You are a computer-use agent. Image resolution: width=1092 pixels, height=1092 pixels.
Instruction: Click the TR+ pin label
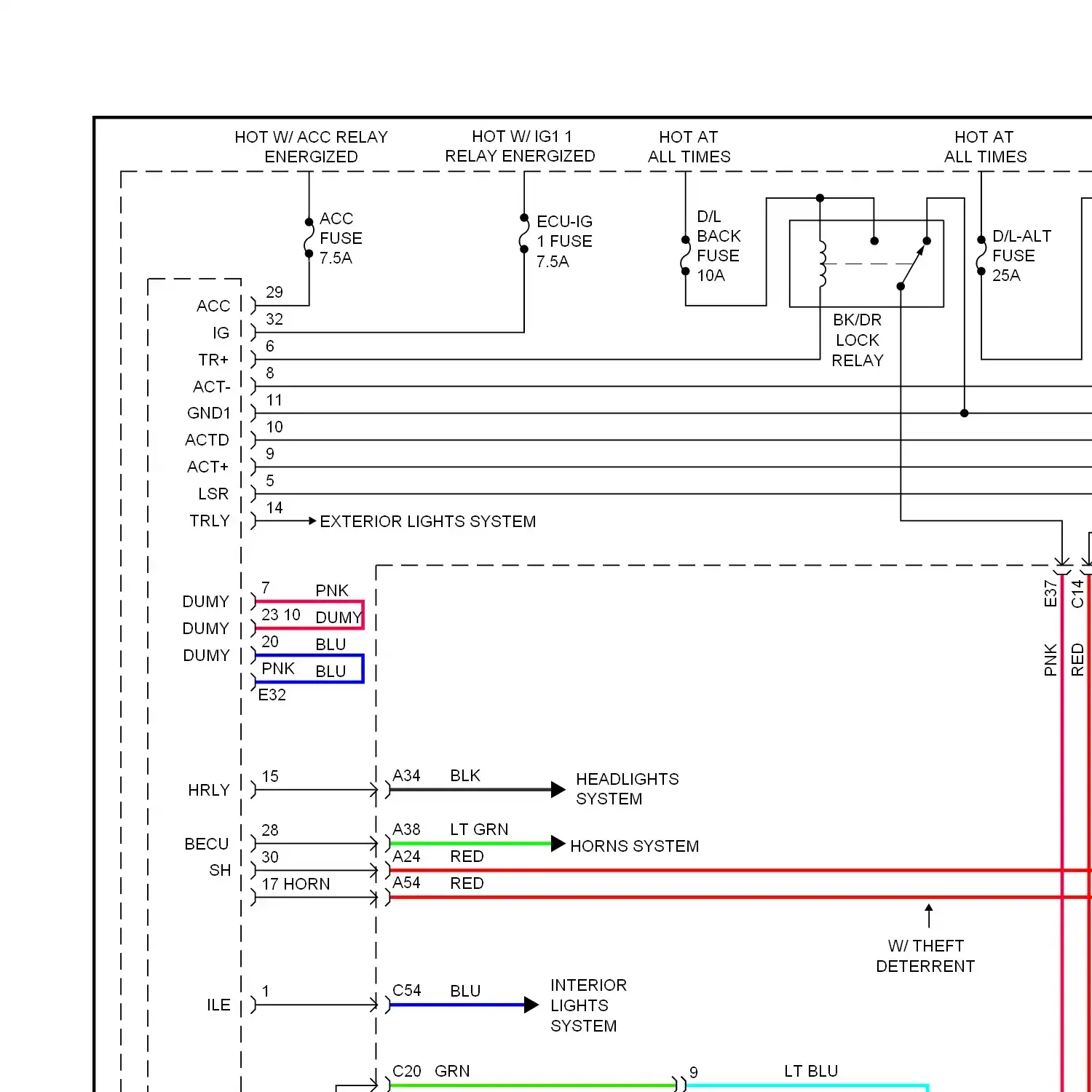click(x=213, y=360)
